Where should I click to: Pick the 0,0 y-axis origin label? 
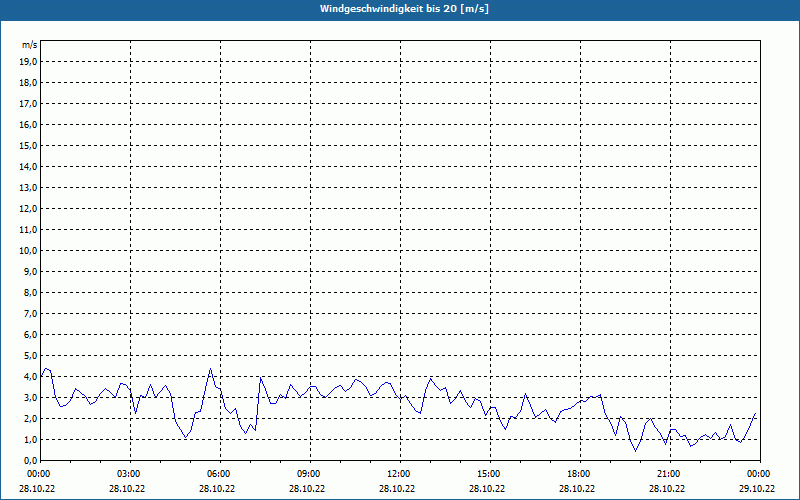point(31,460)
